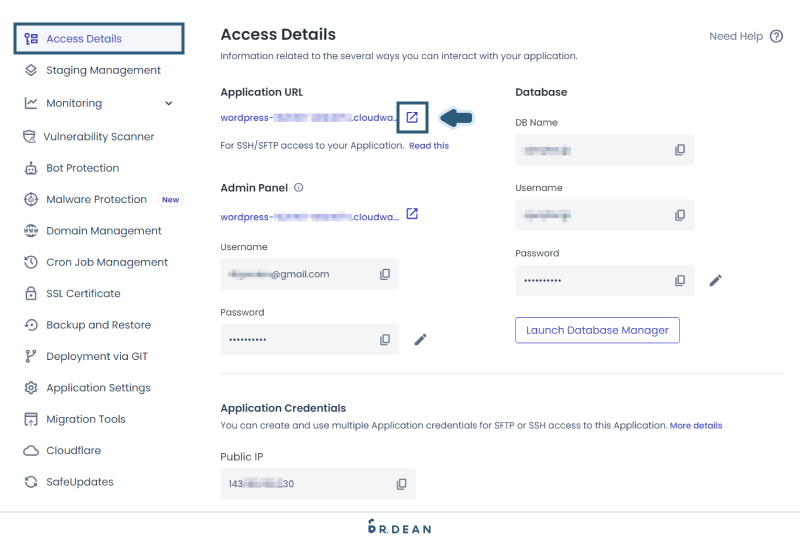The image size is (800, 542).
Task: Click the DB Name field
Action: (x=605, y=150)
